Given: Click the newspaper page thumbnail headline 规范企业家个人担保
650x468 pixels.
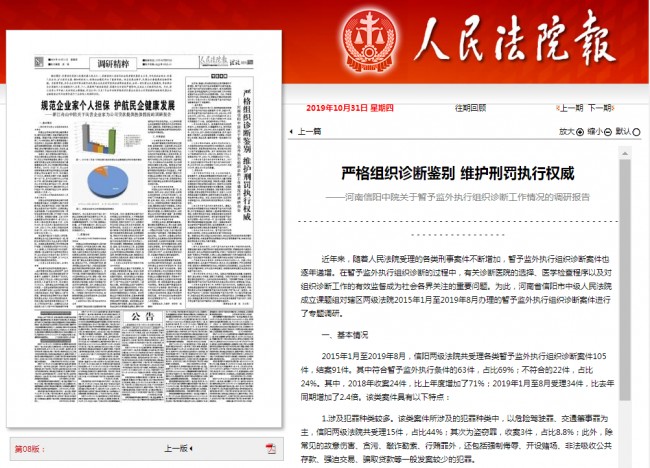Looking at the screenshot, I should (x=108, y=105).
